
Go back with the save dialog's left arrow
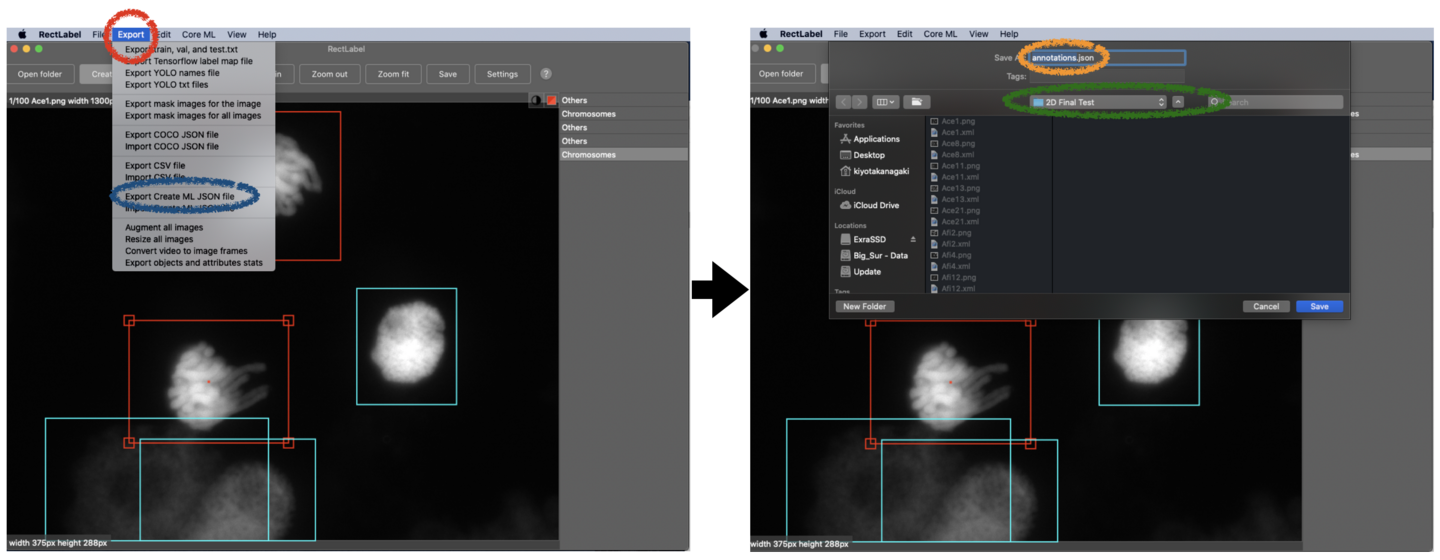843,102
